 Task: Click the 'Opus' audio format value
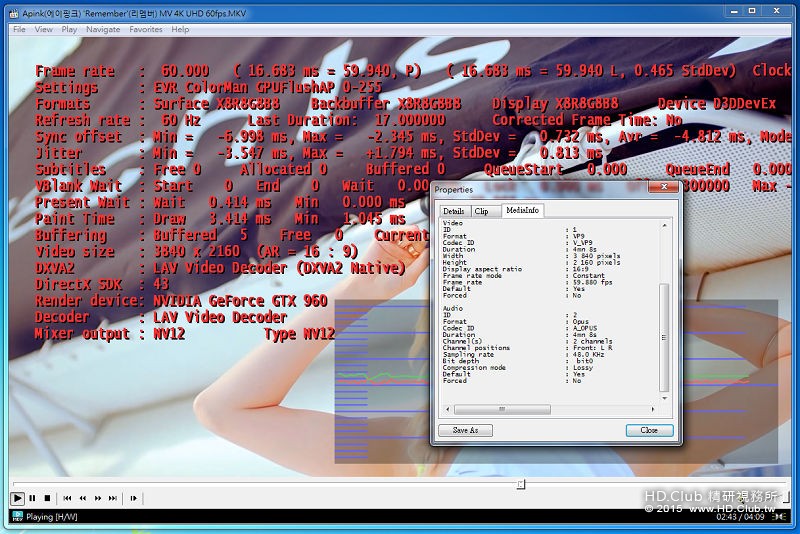(580, 322)
